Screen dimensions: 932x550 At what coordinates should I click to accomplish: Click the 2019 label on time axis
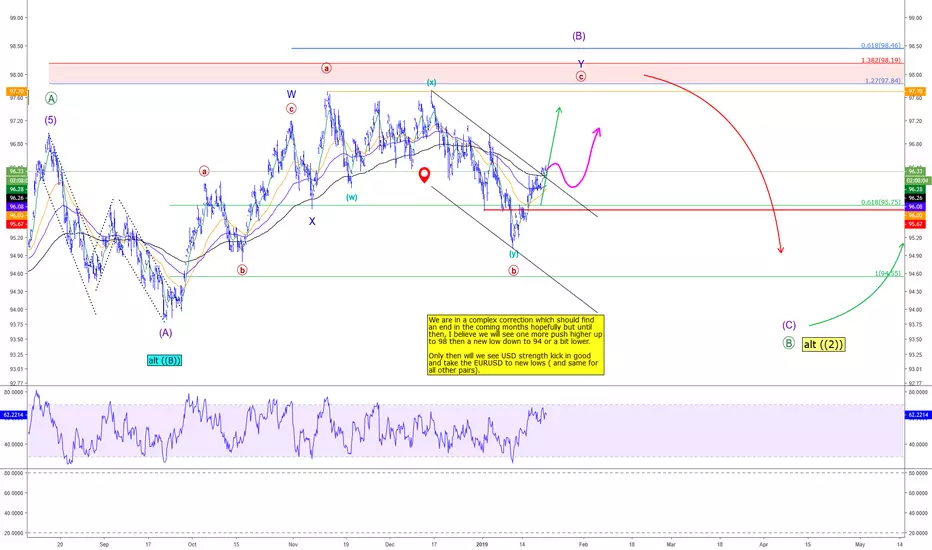pyautogui.click(x=482, y=544)
